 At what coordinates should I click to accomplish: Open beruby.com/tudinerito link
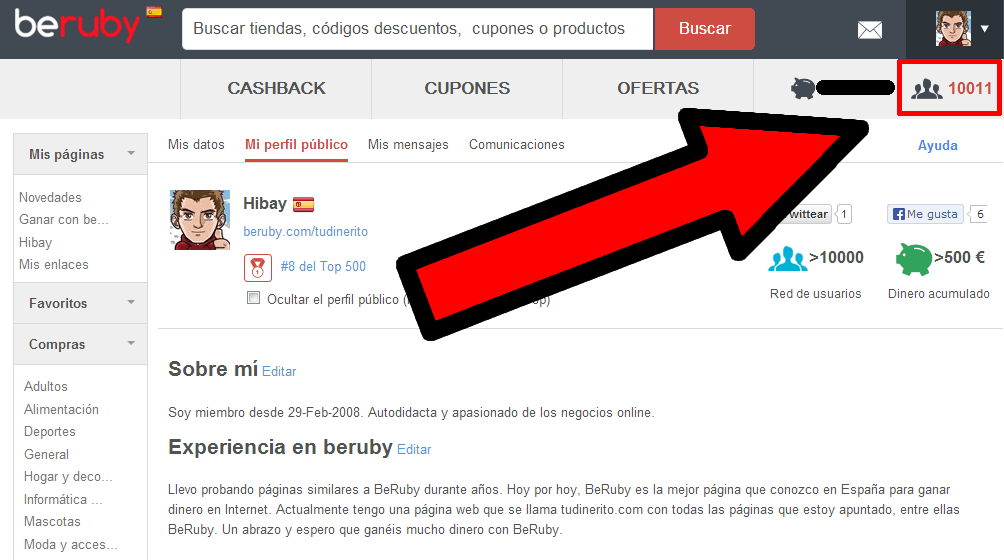[305, 232]
